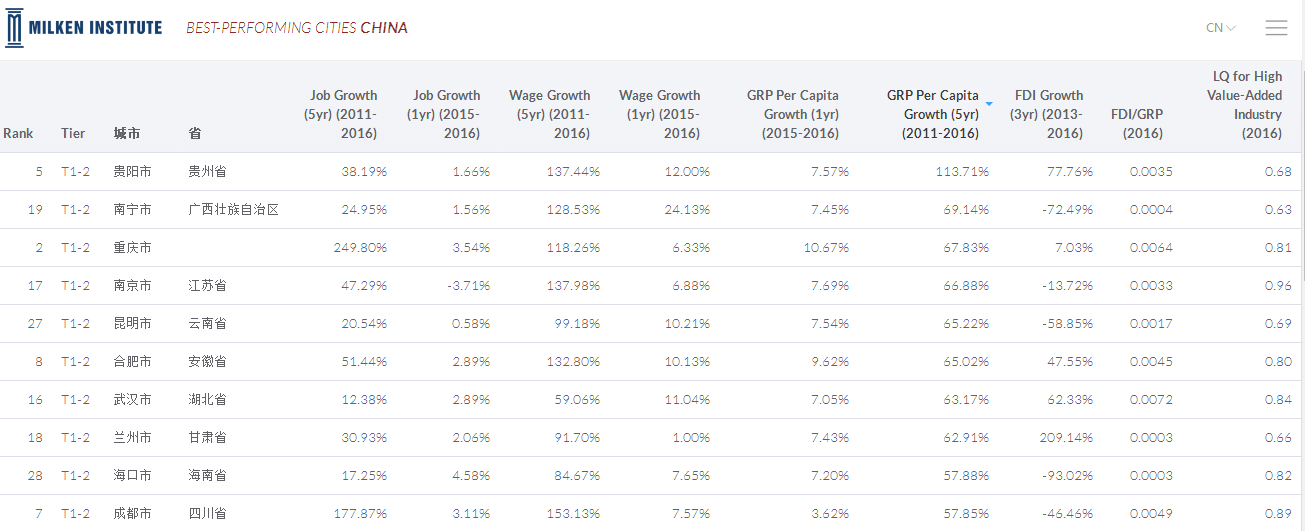Select the 成都市 city row
This screenshot has height=531, width=1305.
(132, 514)
